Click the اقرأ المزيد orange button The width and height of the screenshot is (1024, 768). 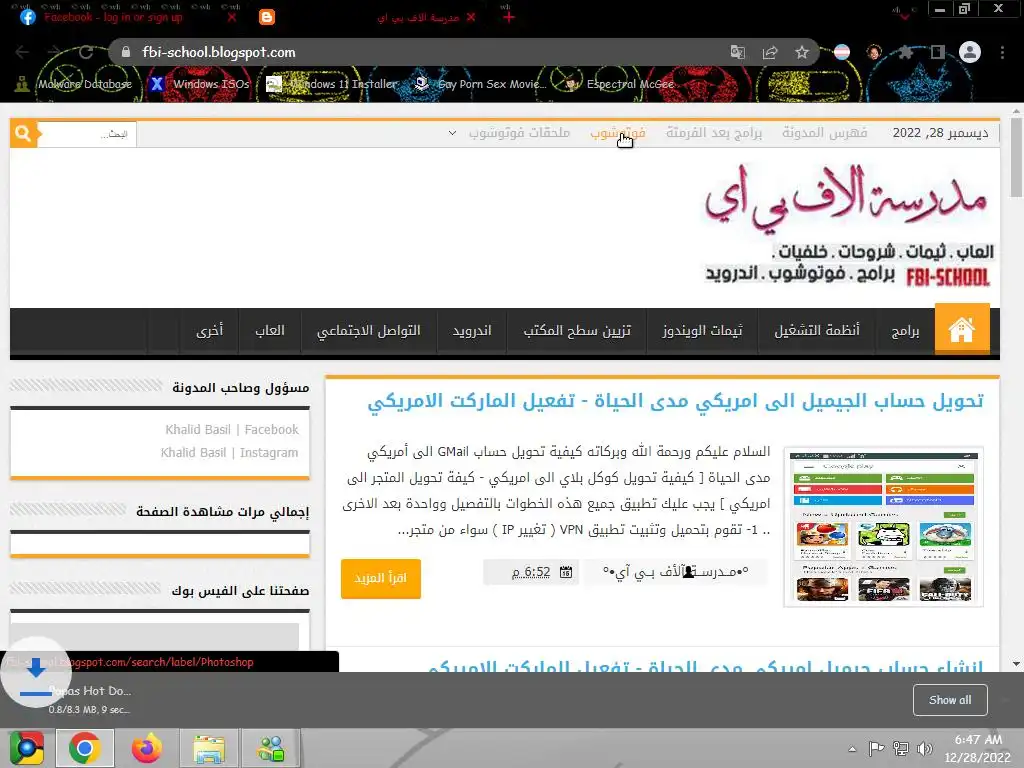point(381,578)
